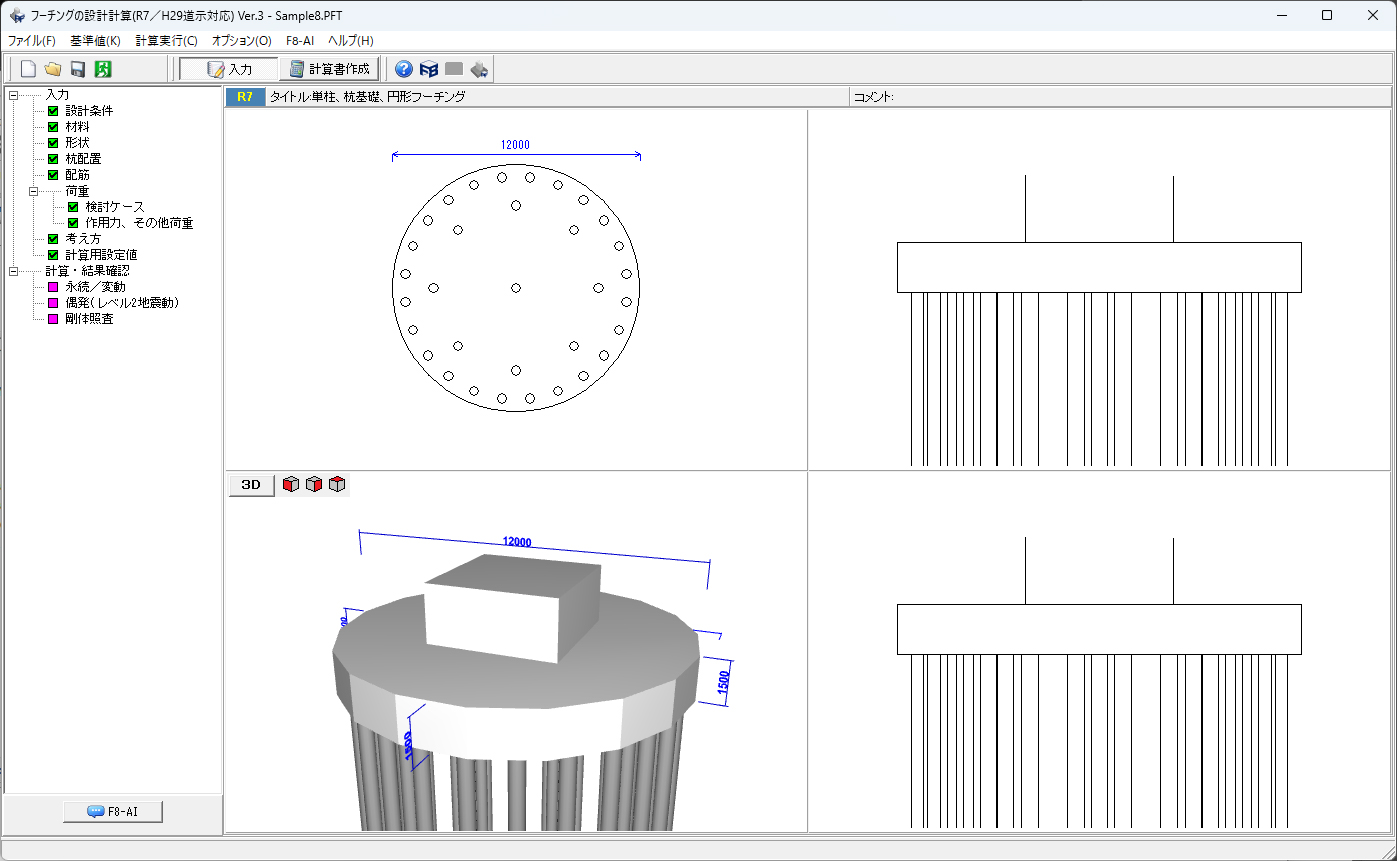Collapse the 計算・結果確認 tree node
Screen dimensions: 1397x861
[x=13, y=271]
